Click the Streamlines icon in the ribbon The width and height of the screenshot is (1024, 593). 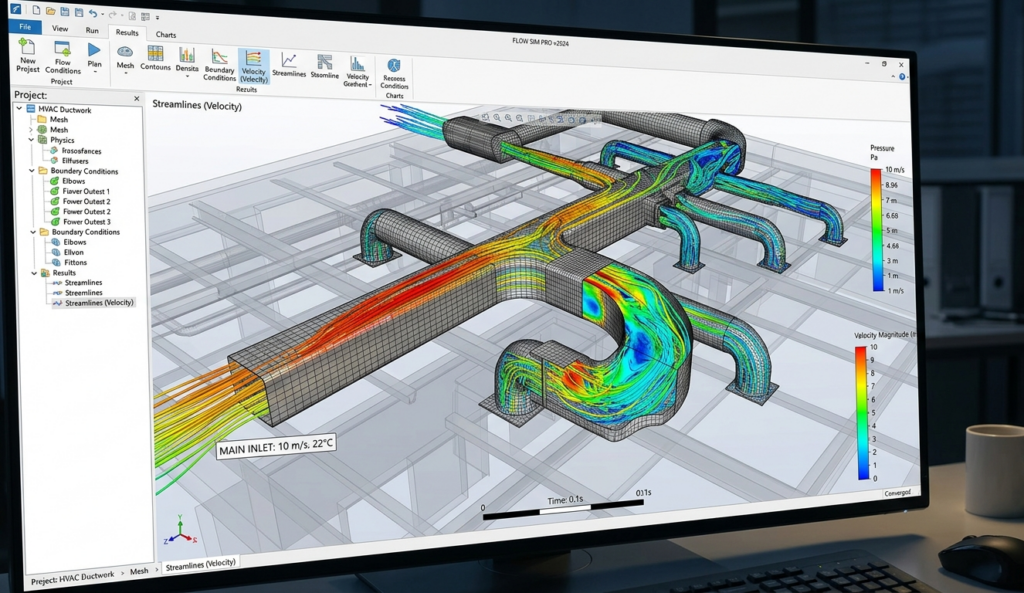click(x=289, y=60)
